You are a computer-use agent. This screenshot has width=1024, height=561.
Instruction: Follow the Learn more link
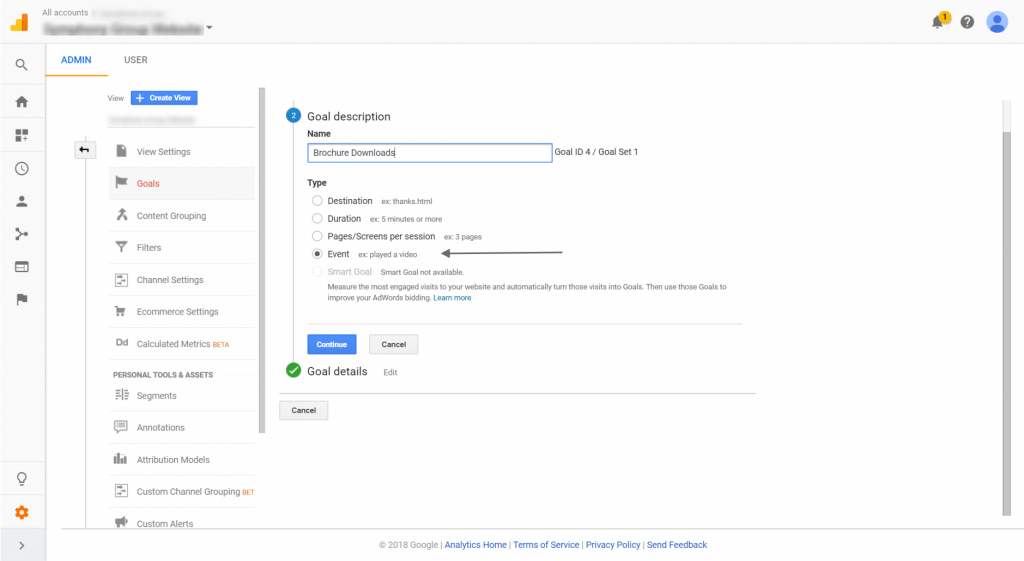tap(452, 298)
